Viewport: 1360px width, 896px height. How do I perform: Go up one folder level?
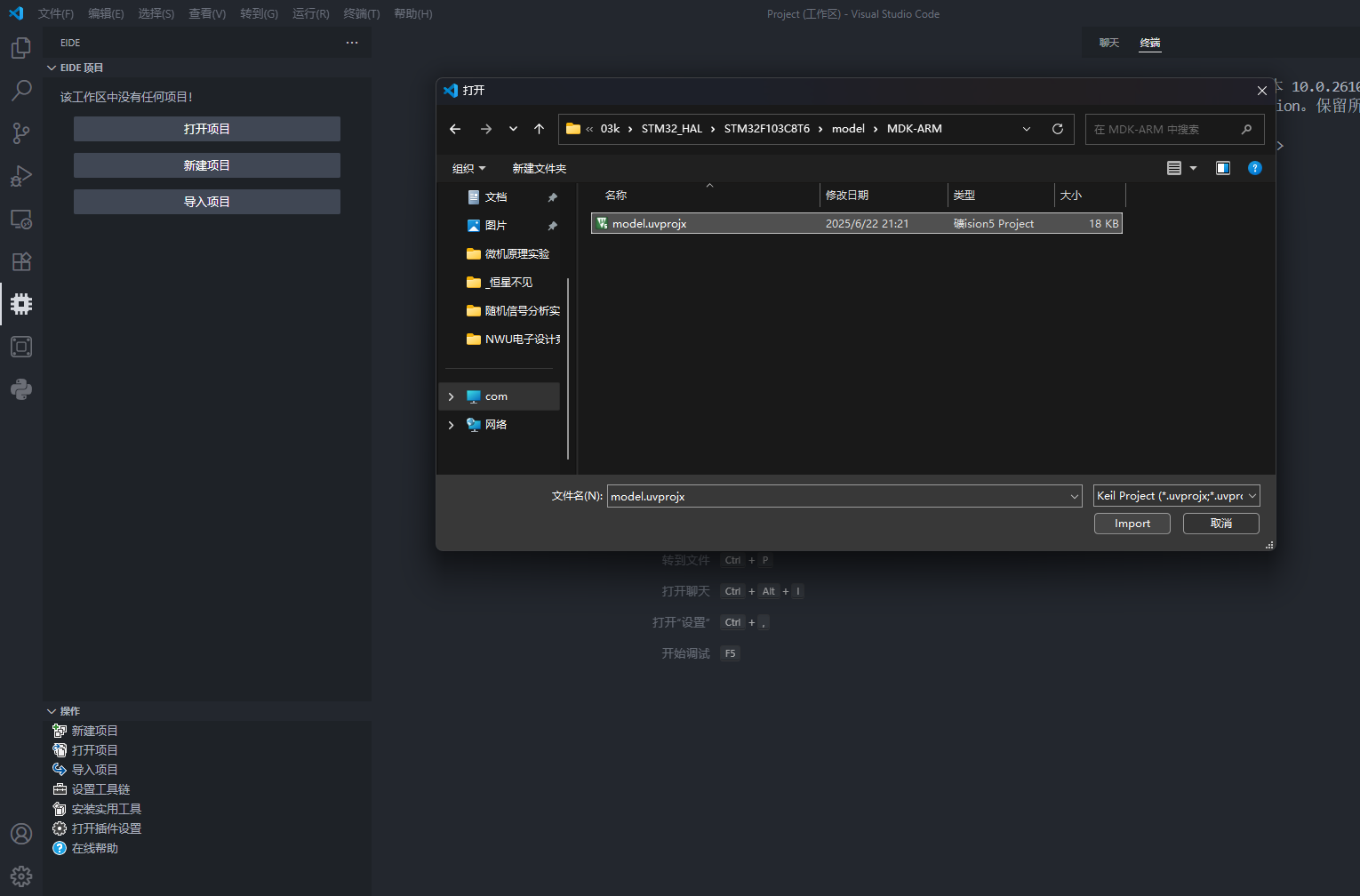pyautogui.click(x=539, y=129)
